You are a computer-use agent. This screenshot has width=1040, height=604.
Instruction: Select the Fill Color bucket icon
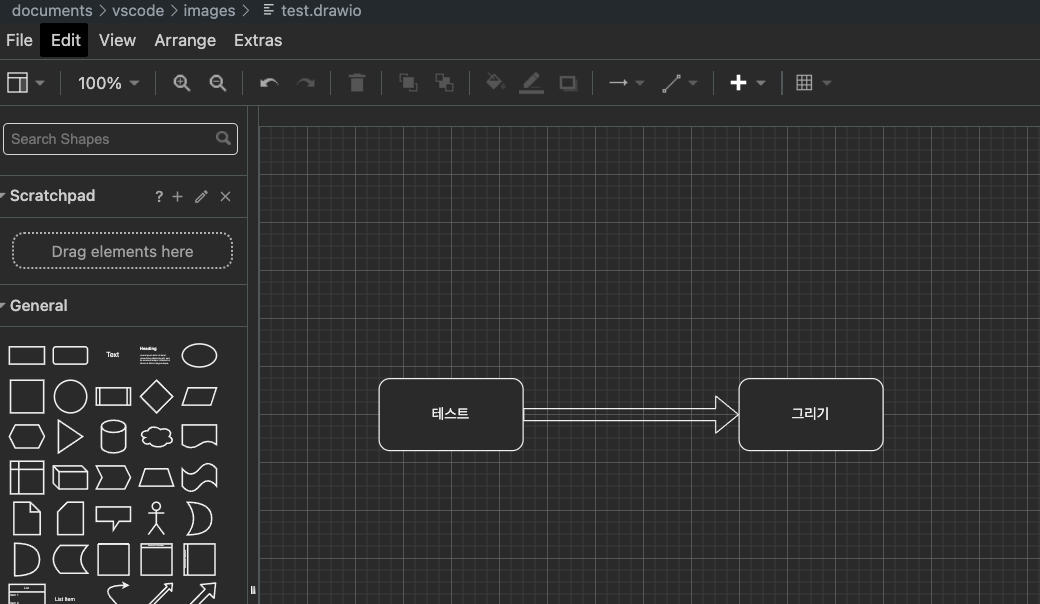[x=494, y=83]
